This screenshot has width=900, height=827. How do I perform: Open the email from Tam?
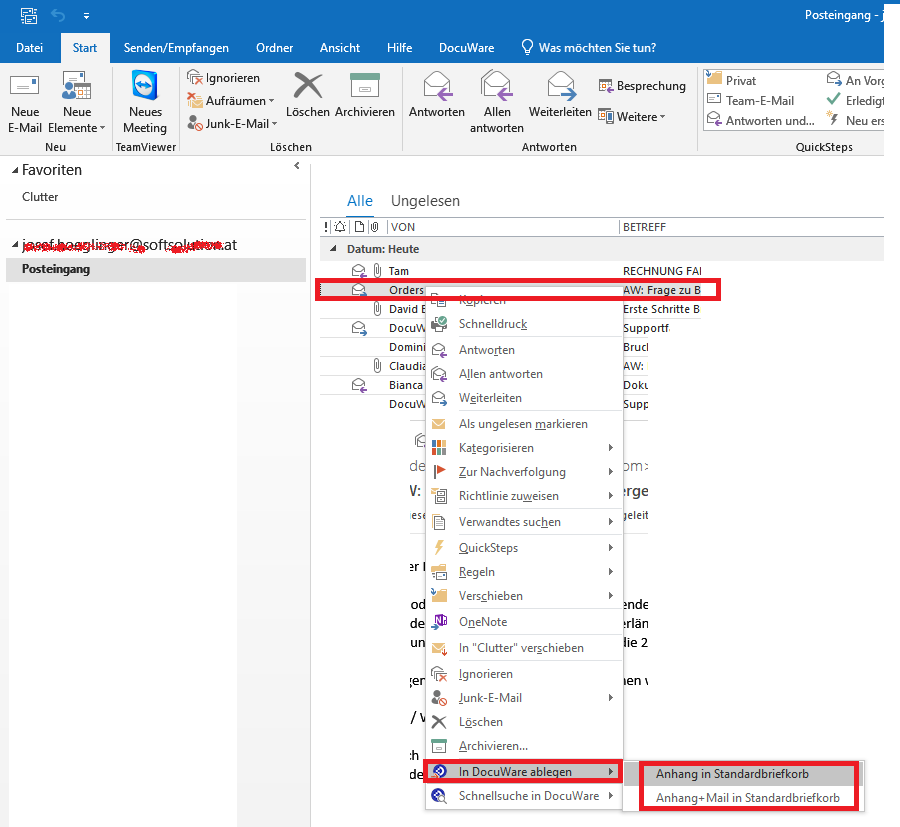pos(510,271)
